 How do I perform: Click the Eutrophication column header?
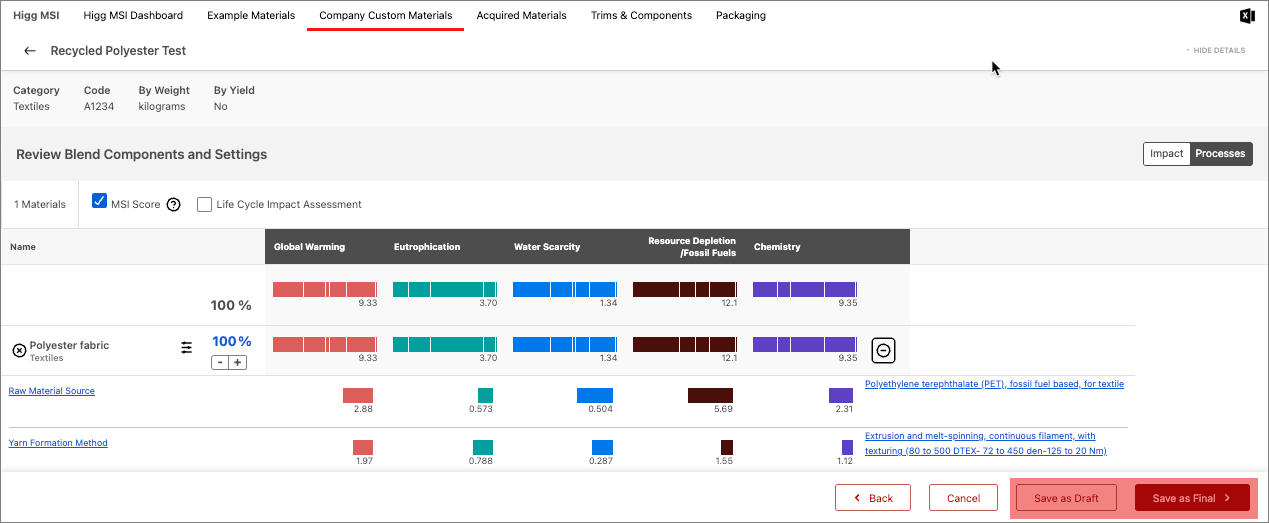[427, 247]
